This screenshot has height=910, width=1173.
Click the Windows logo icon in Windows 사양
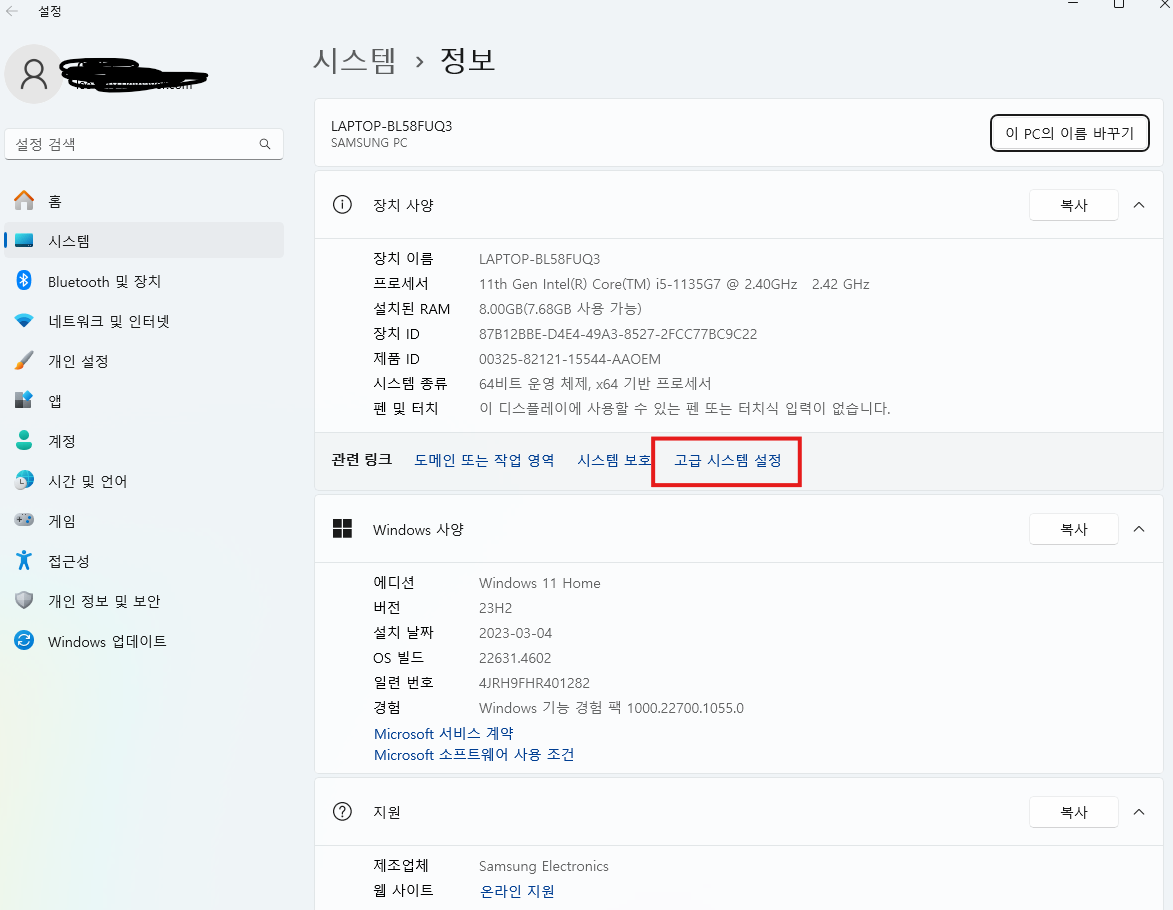[x=342, y=529]
